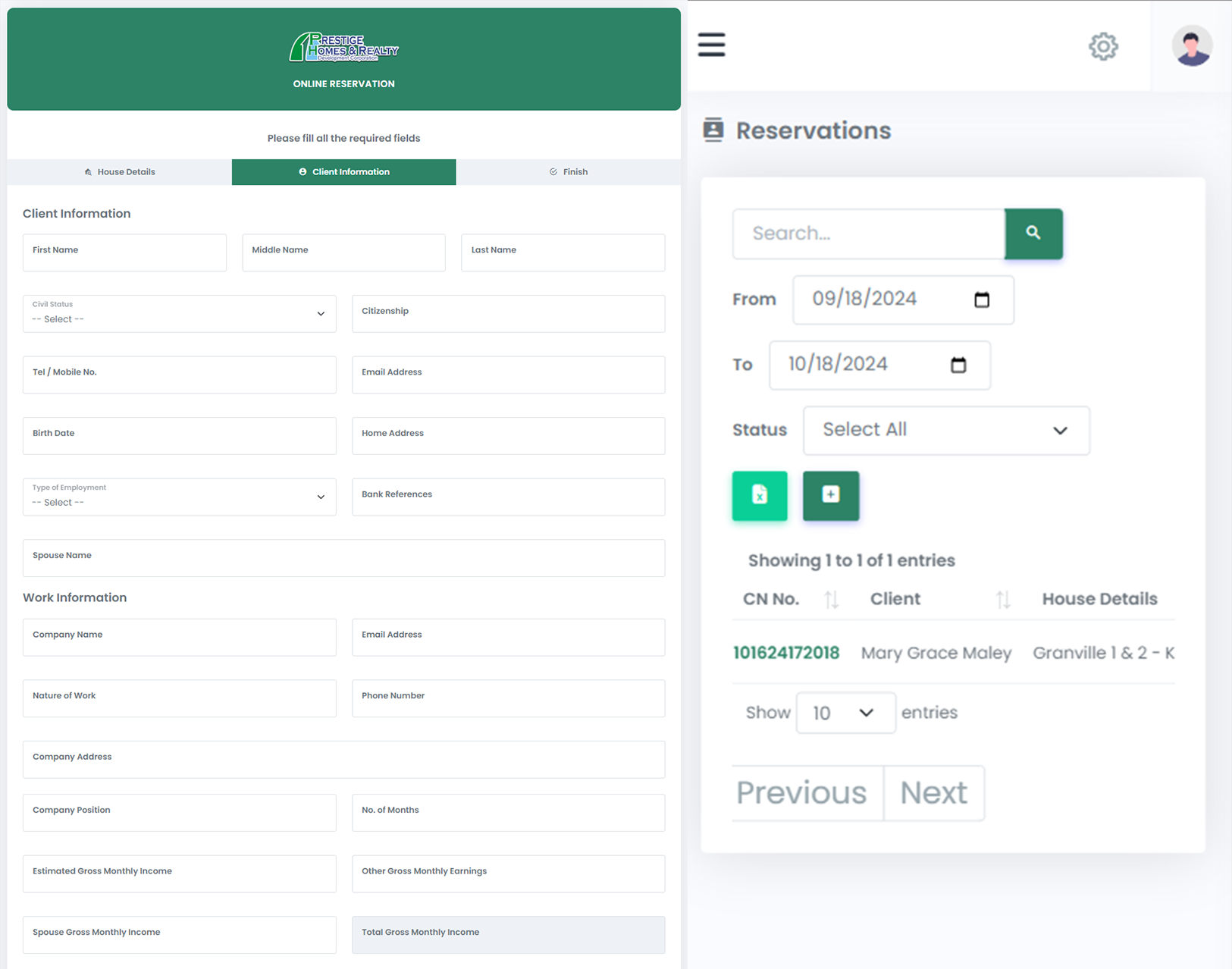
Task: Open the hamburger navigation menu
Action: coord(711,45)
